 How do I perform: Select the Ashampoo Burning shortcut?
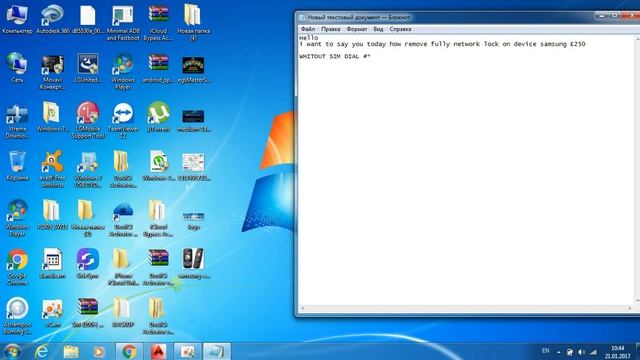pos(17,315)
